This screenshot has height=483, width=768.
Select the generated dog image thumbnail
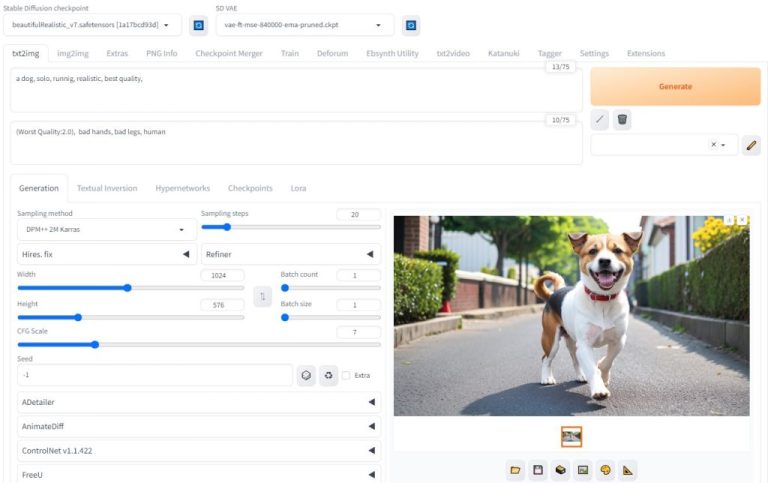coord(571,437)
